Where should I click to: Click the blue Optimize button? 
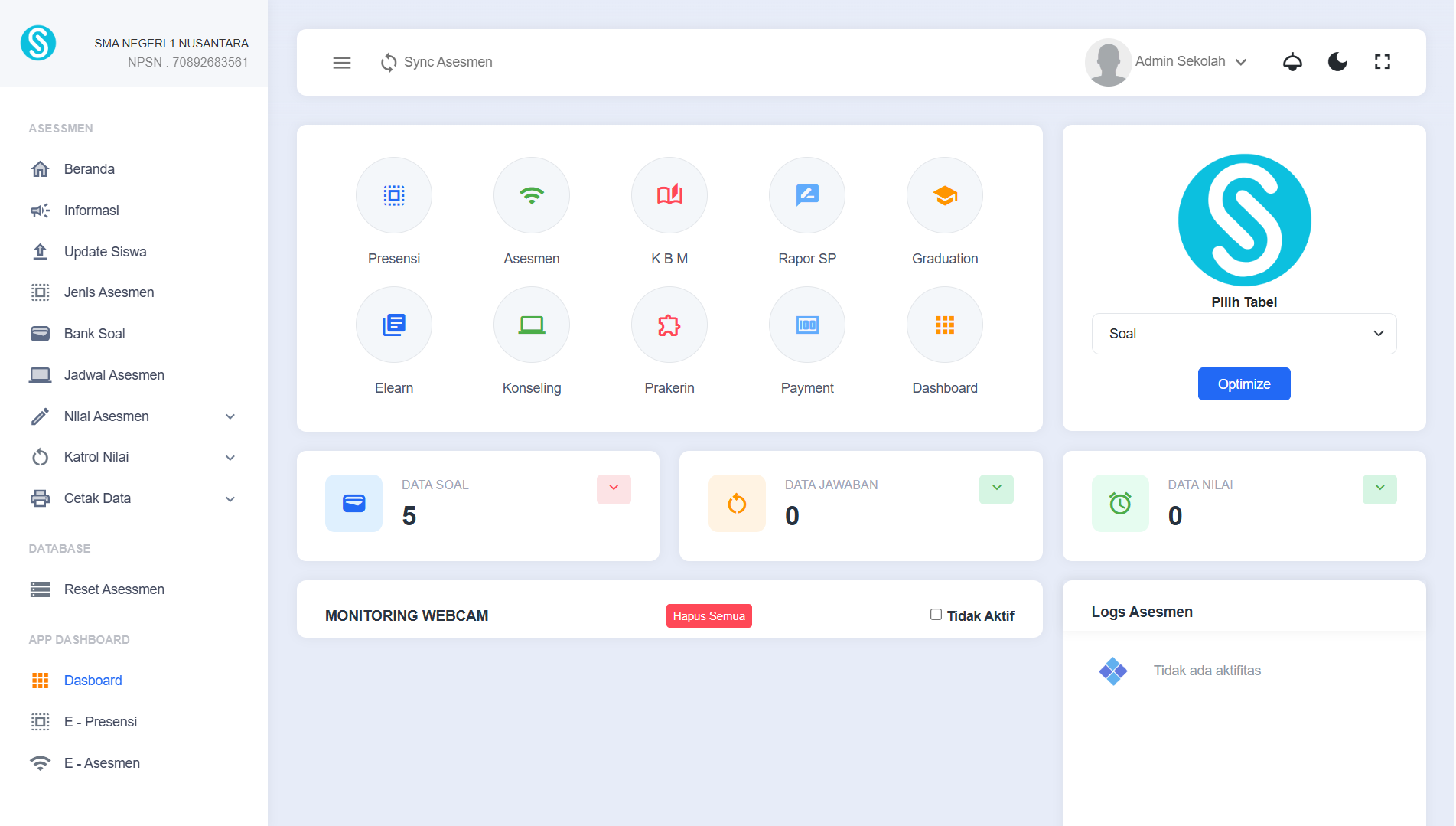click(x=1244, y=384)
